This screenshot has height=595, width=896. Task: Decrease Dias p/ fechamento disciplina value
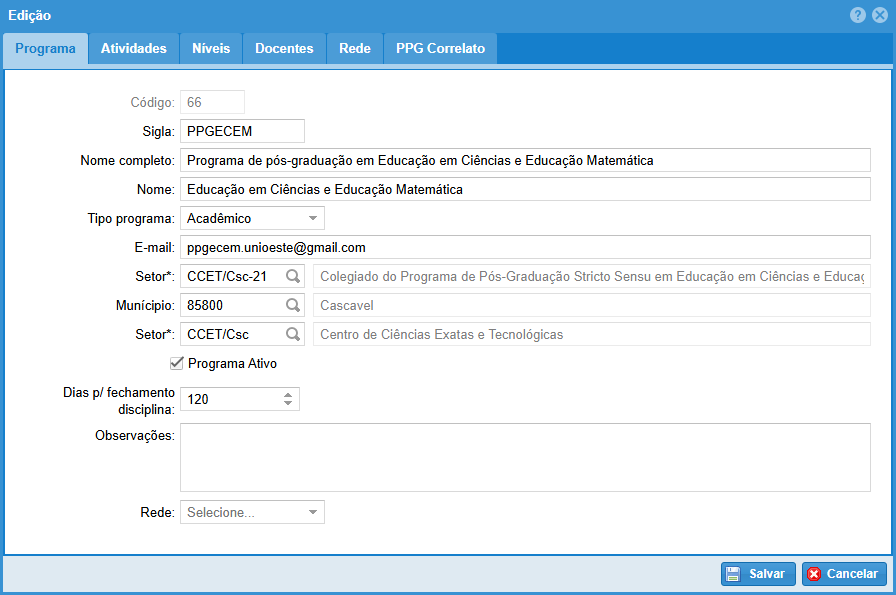[288, 404]
